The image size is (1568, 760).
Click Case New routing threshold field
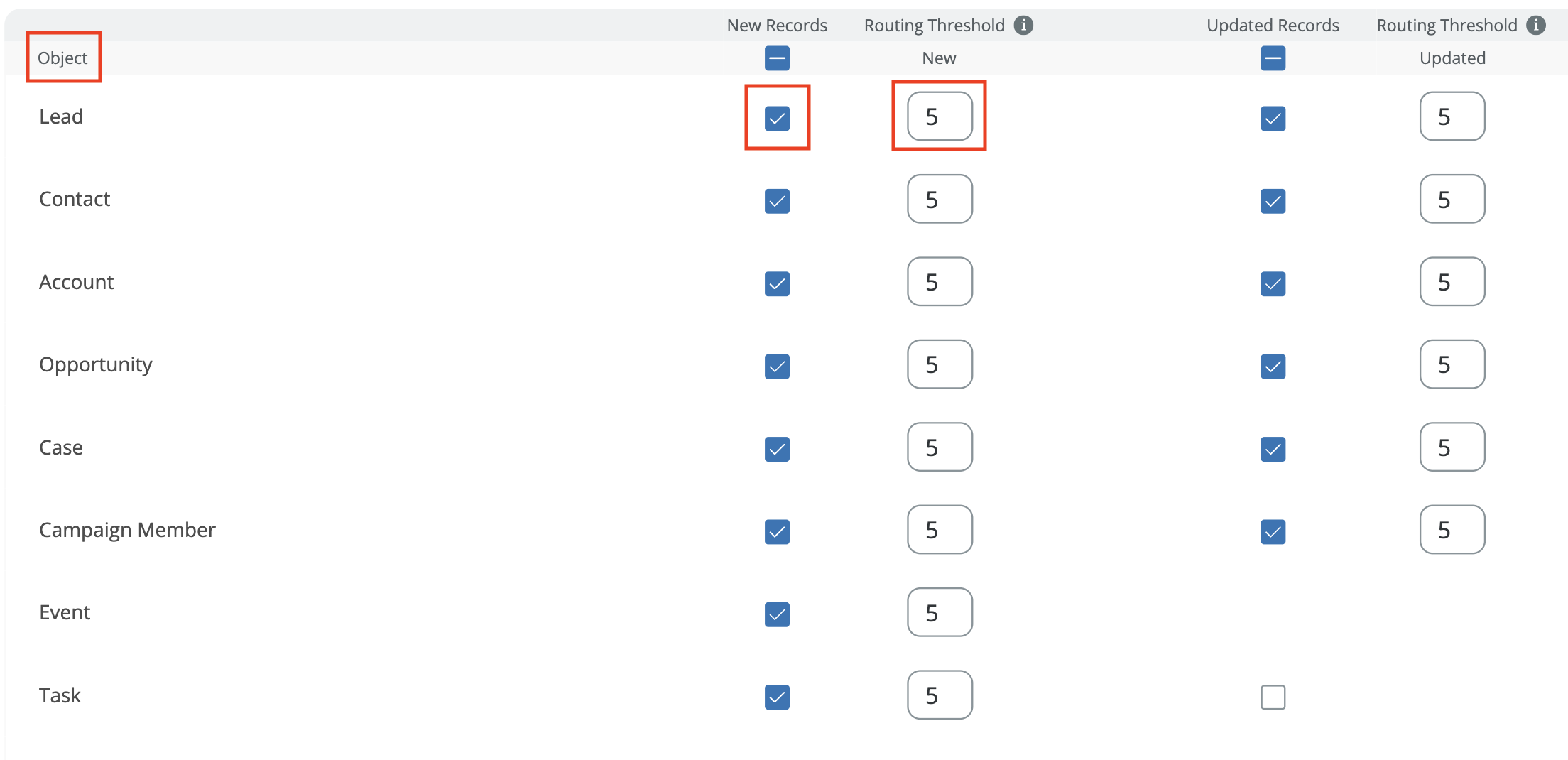coord(940,447)
